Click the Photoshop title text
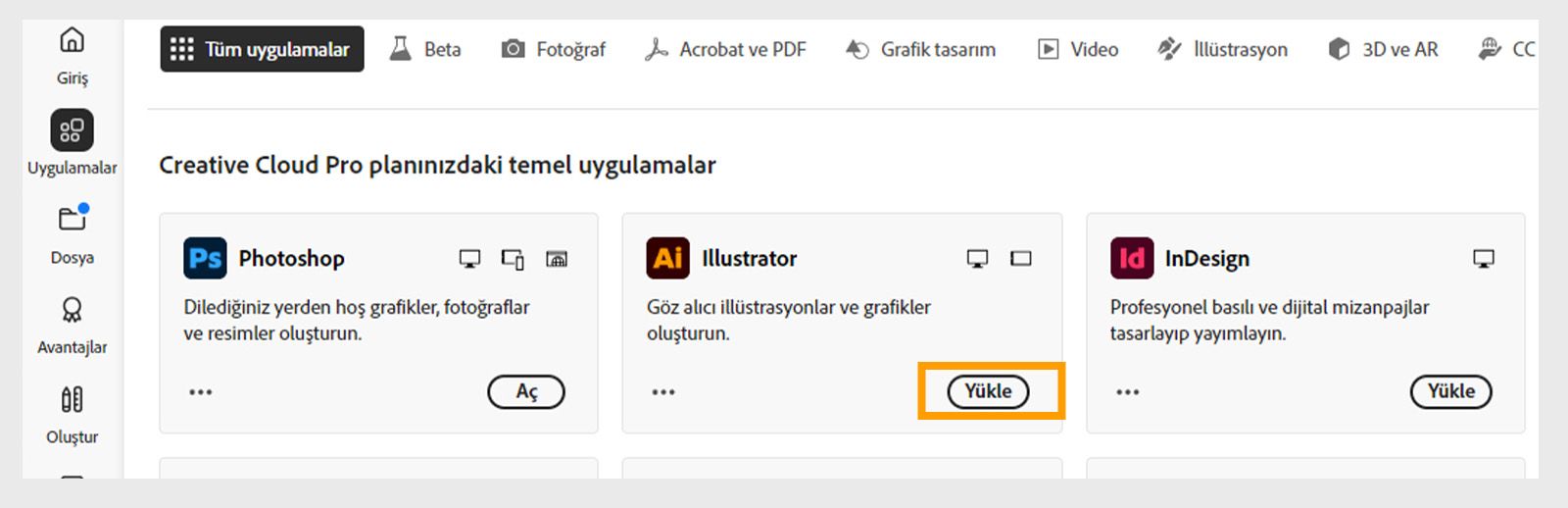Viewport: 1568px width, 508px height. click(x=292, y=258)
